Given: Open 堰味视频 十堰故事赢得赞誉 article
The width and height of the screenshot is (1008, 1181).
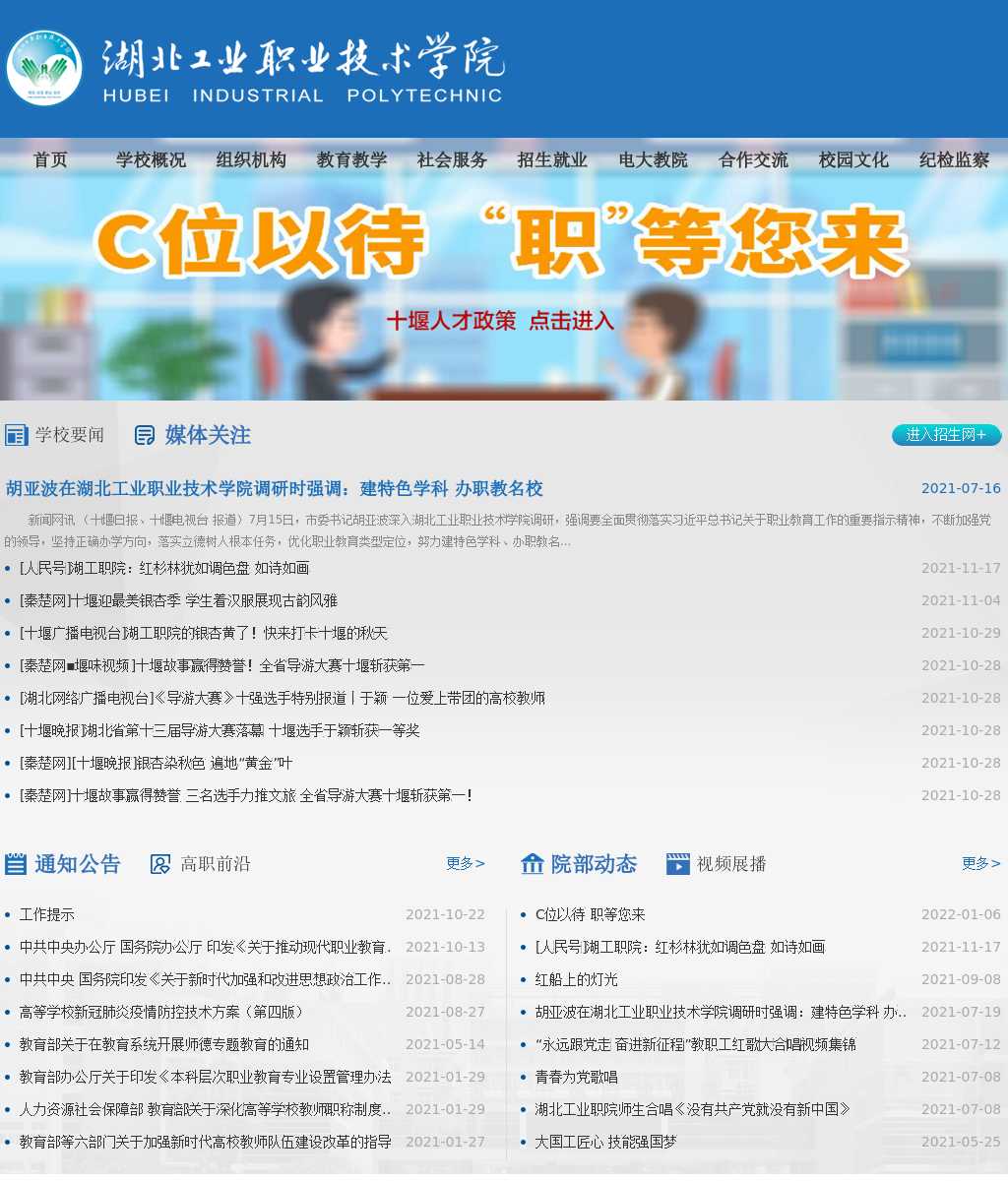Looking at the screenshot, I should (x=222, y=665).
